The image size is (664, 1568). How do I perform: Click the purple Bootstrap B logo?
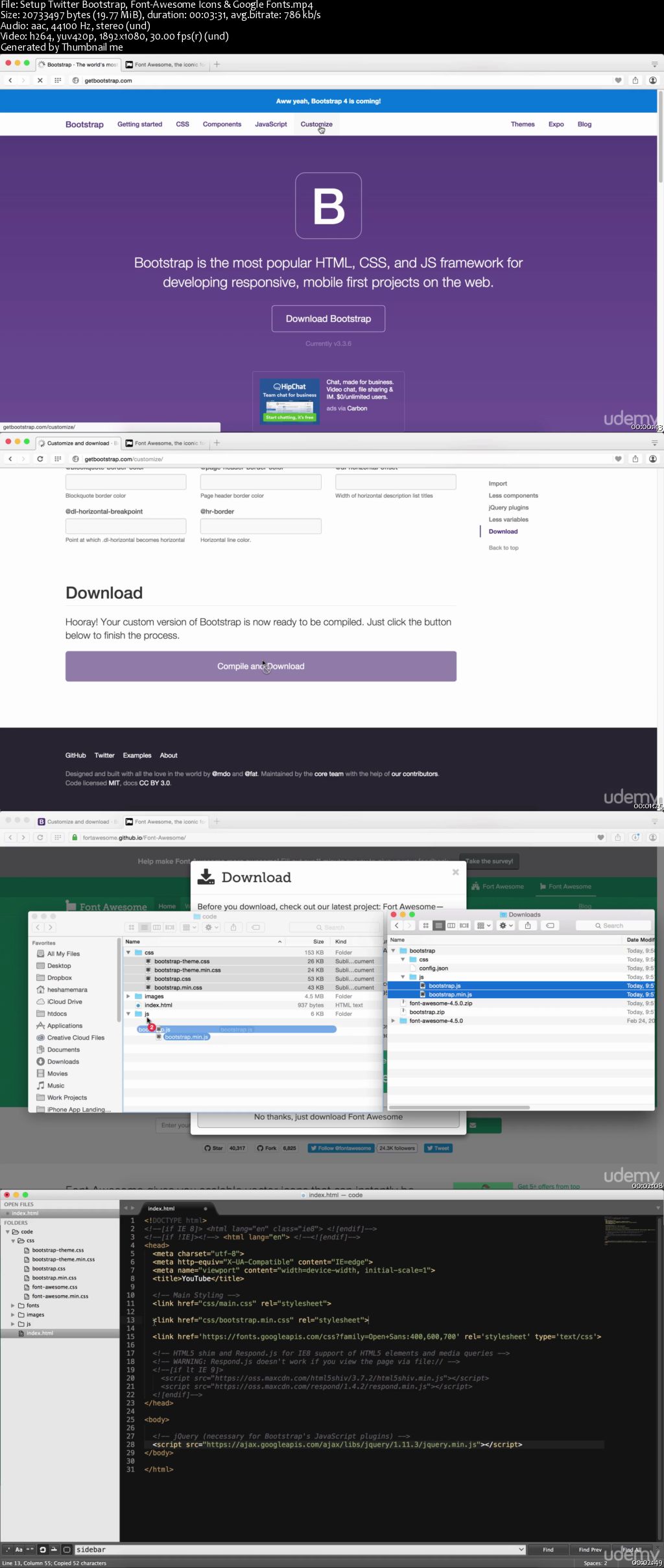pos(328,205)
